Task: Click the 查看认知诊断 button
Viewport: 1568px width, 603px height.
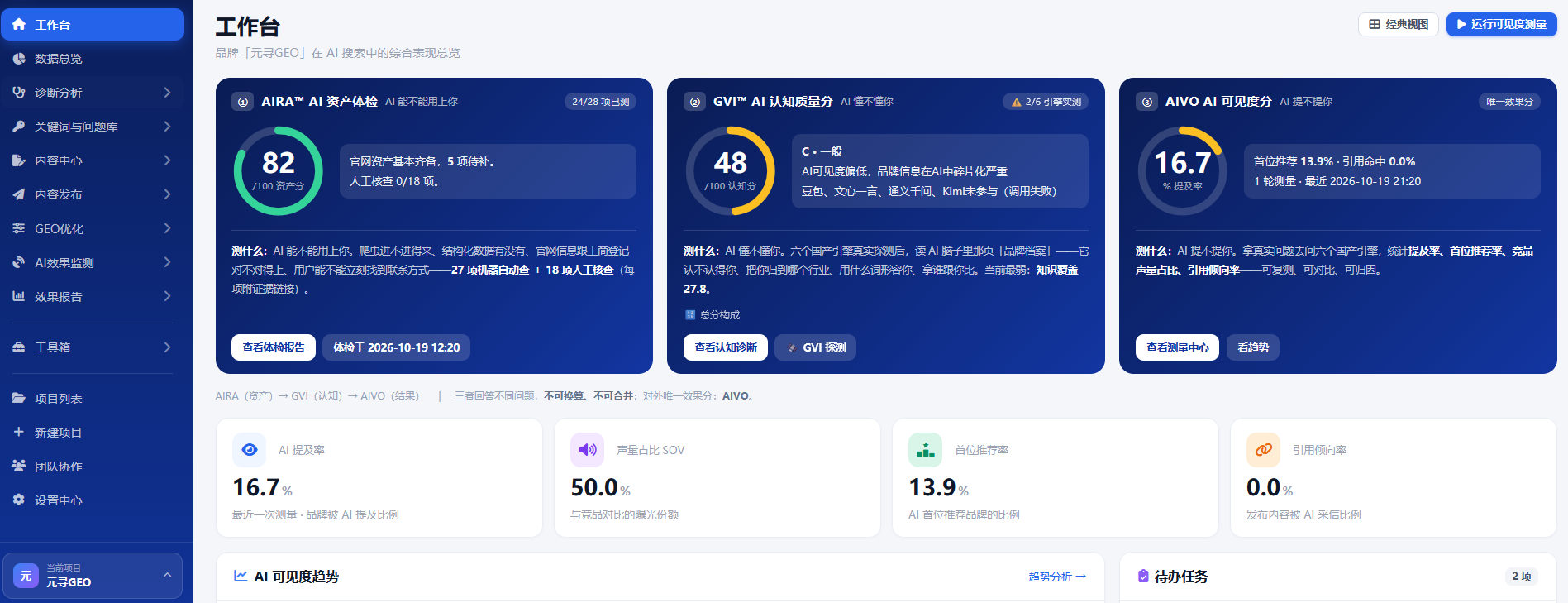Action: tap(726, 347)
